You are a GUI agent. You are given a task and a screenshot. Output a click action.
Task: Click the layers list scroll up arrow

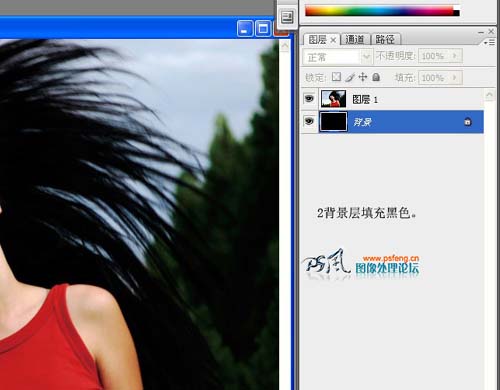pyautogui.click(x=489, y=95)
